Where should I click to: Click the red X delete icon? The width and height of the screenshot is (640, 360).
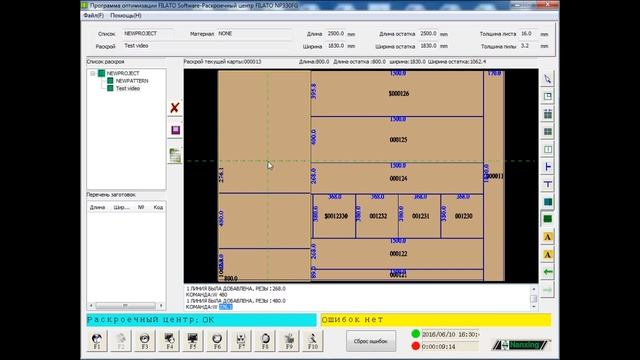175,108
